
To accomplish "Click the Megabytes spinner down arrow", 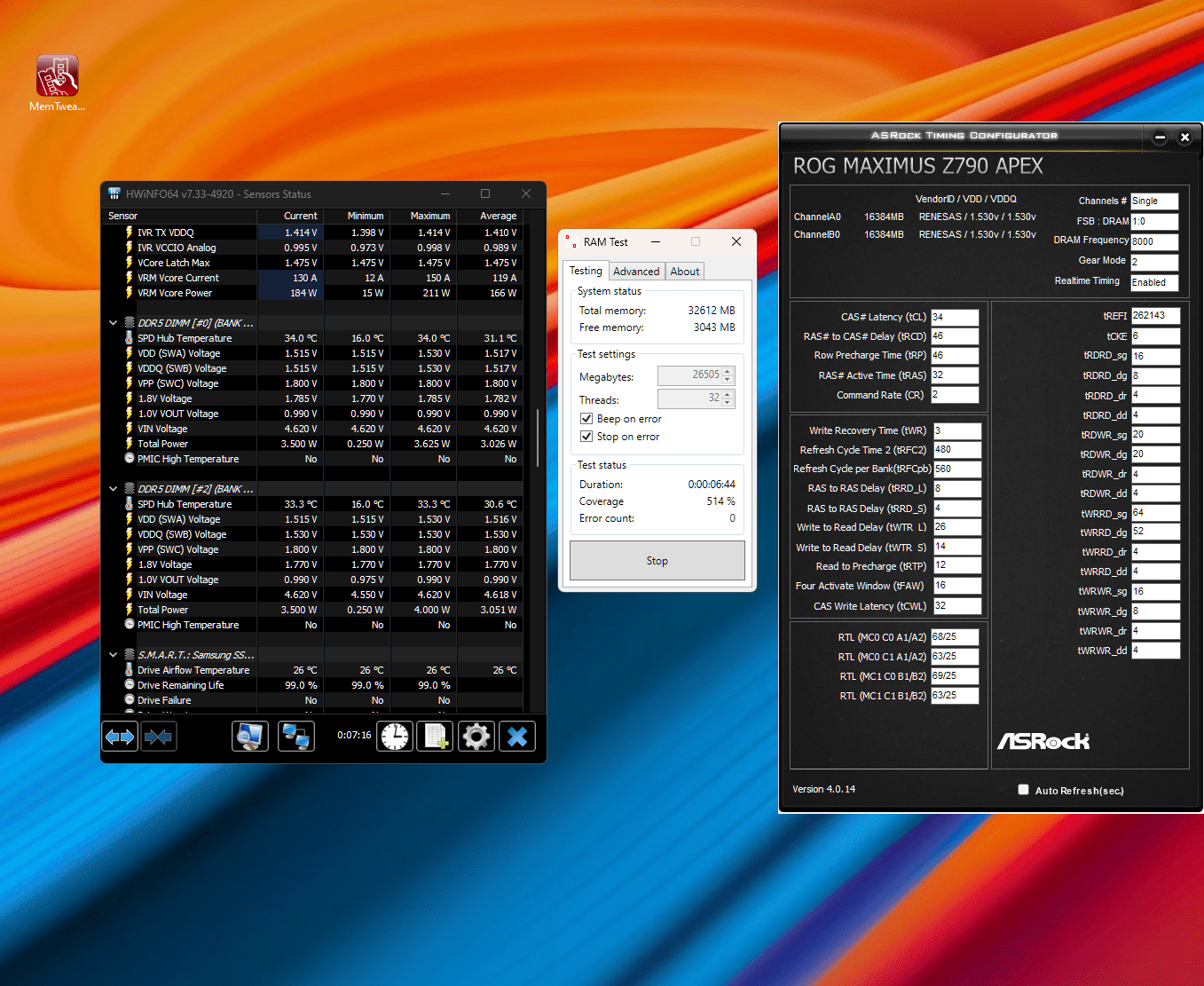I will (x=728, y=380).
